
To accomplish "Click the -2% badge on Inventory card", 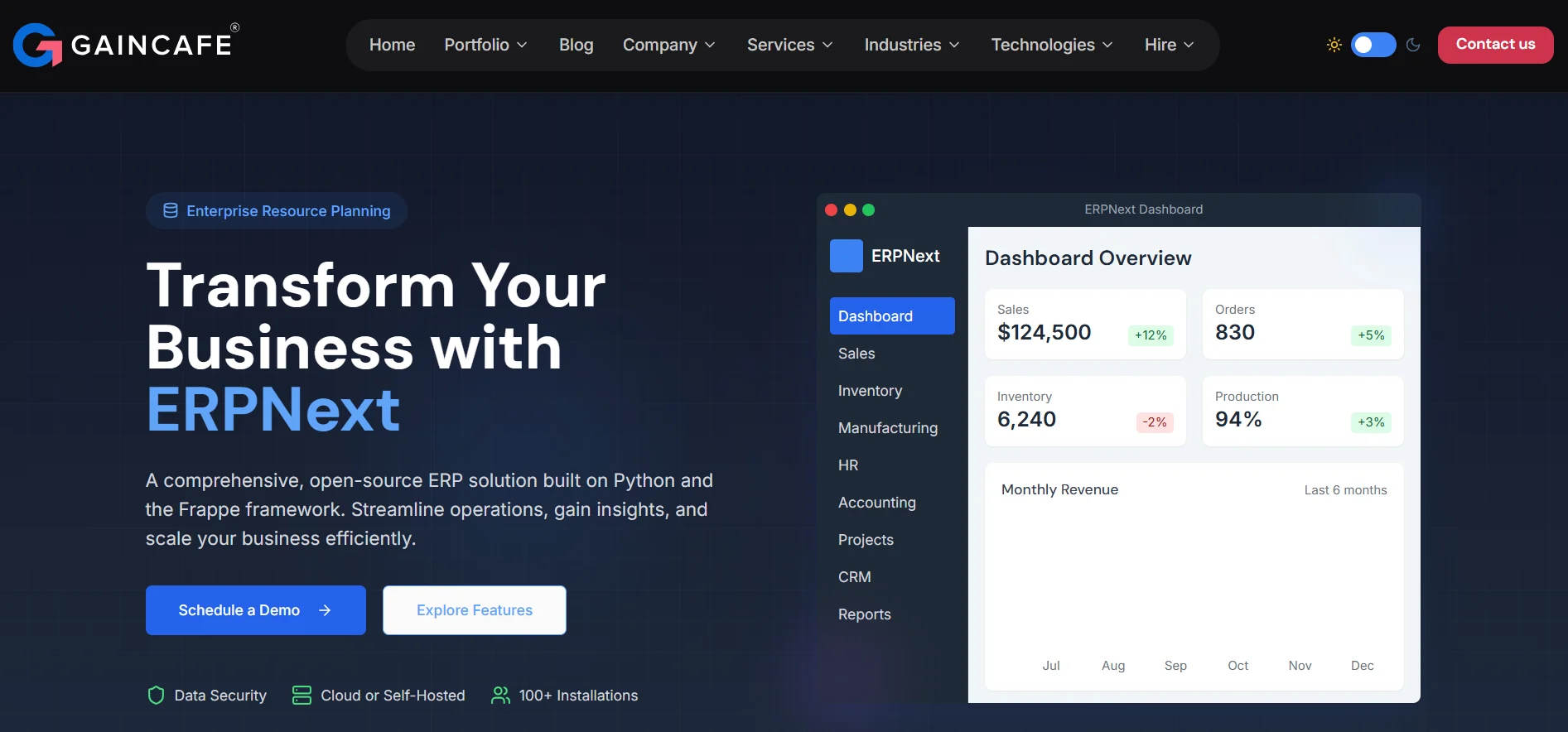I will [x=1155, y=422].
